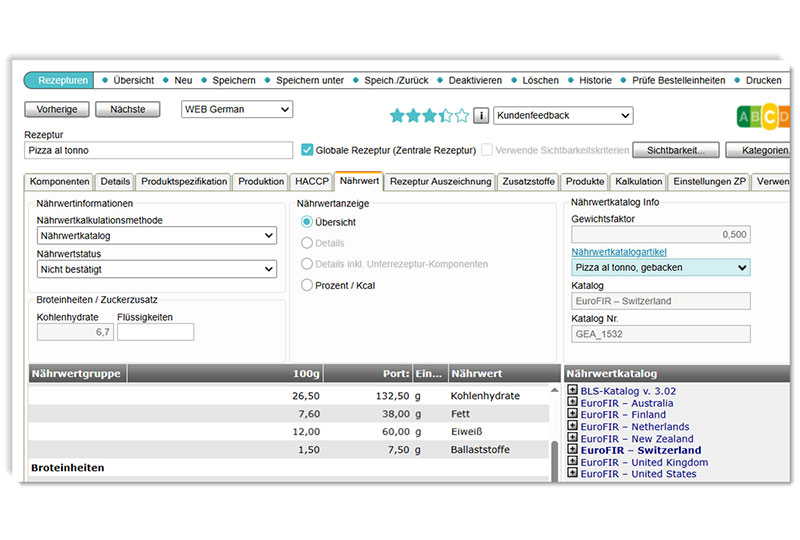The width and height of the screenshot is (800, 540).
Task: Open the WEB German language dropdown
Action: click(237, 109)
